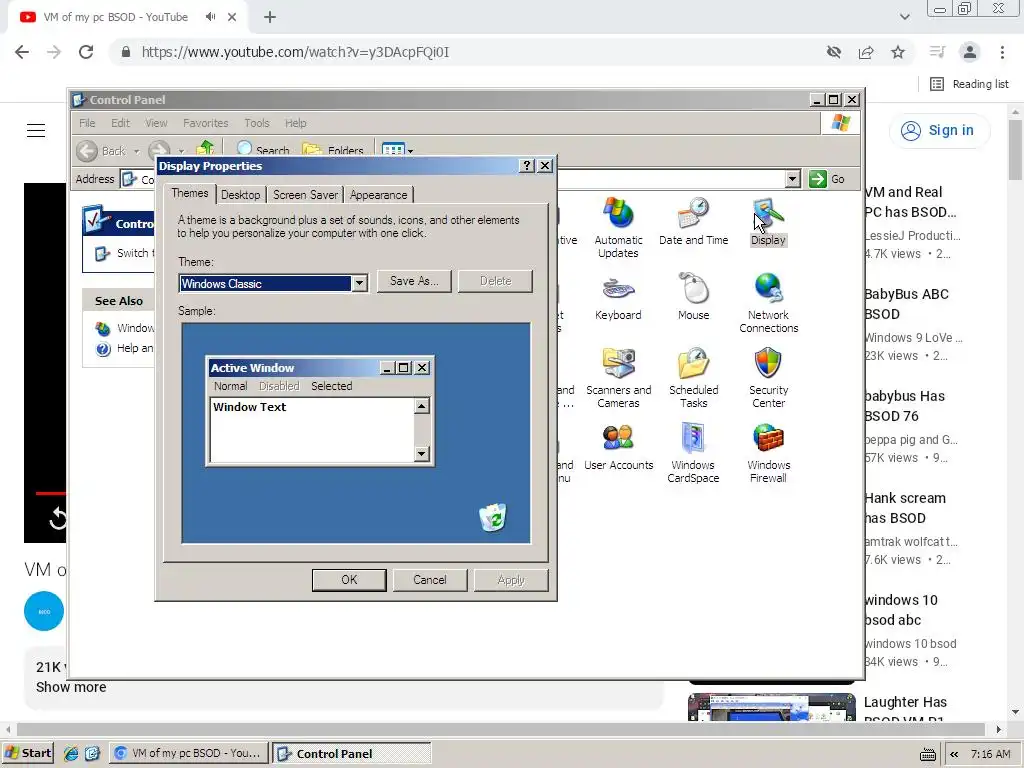
Task: Switch to the Themes tab
Action: [x=190, y=193]
